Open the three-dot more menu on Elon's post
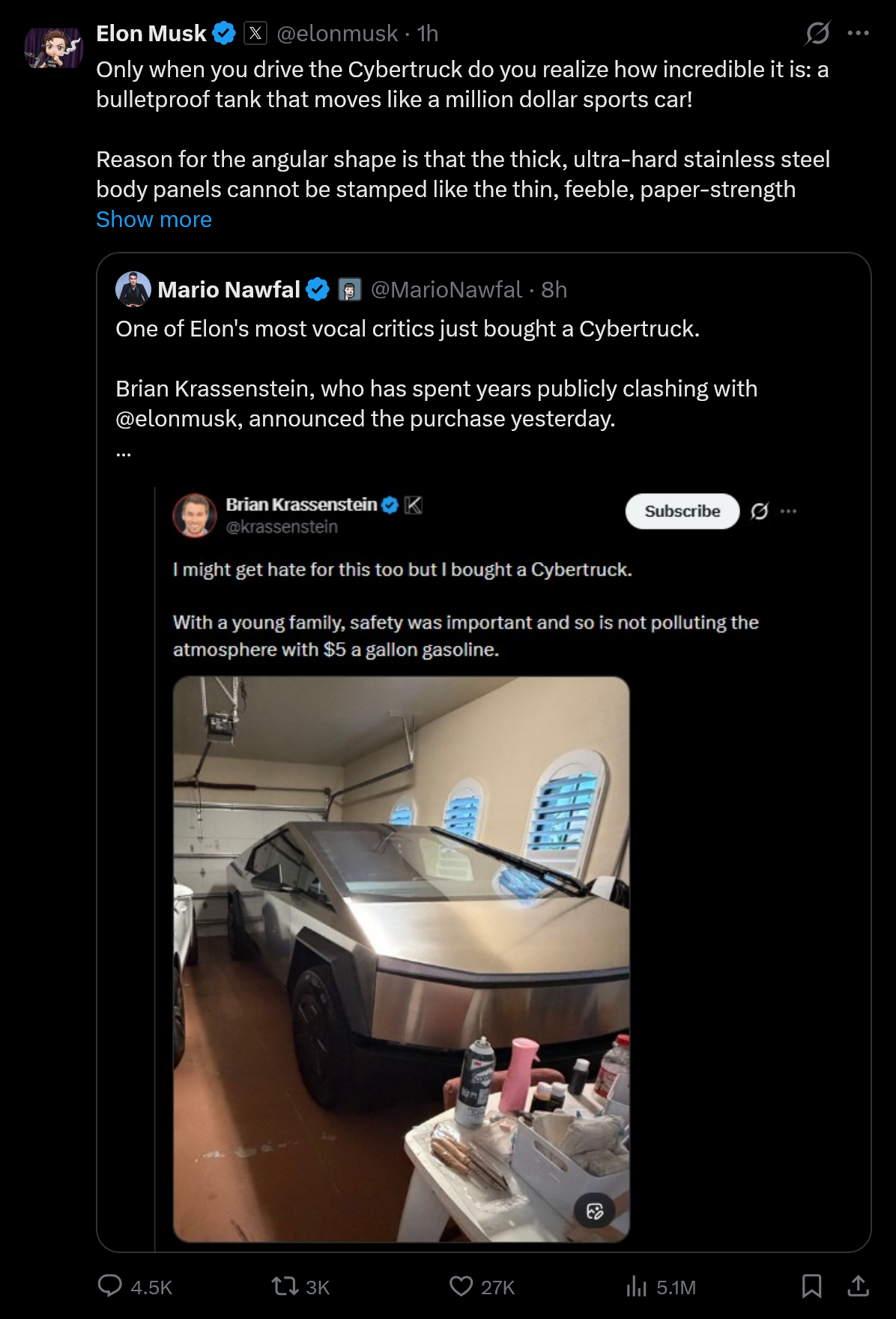 tap(858, 33)
